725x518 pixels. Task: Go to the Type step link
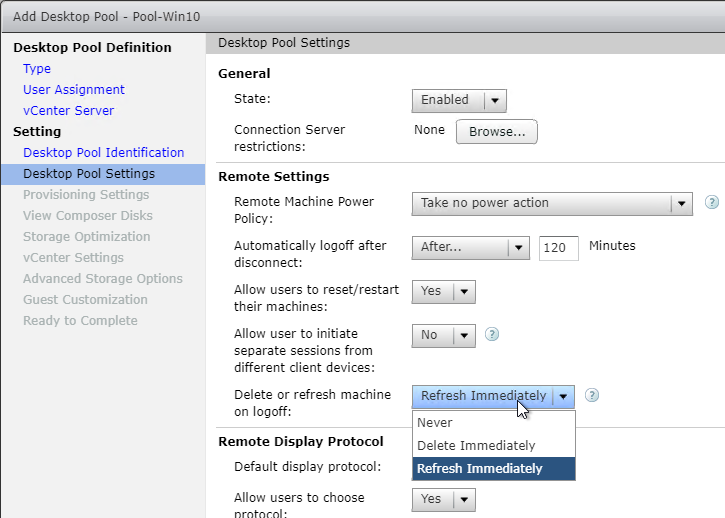pos(37,68)
